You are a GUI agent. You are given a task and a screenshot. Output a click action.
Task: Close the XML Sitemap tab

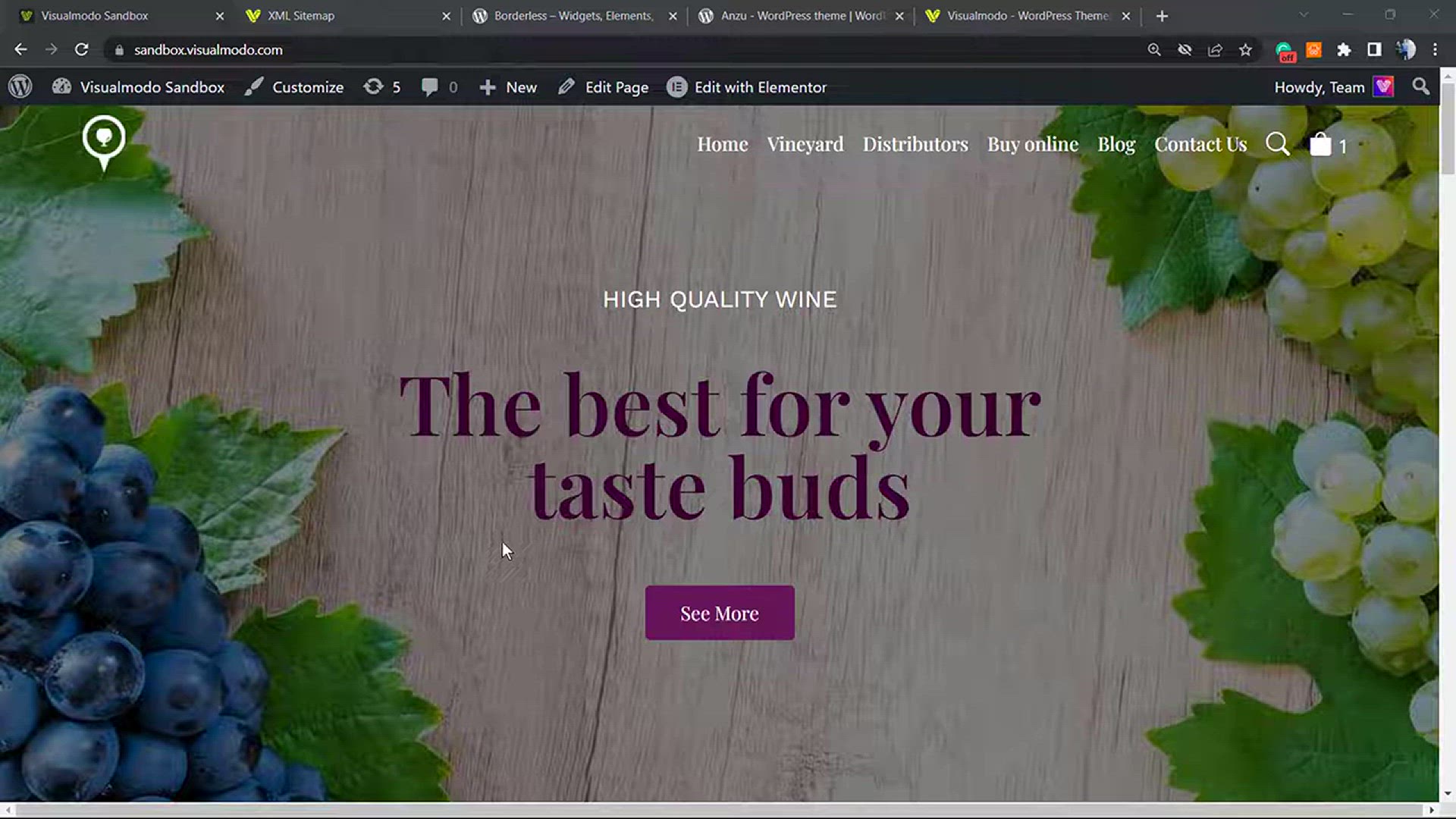[446, 16]
